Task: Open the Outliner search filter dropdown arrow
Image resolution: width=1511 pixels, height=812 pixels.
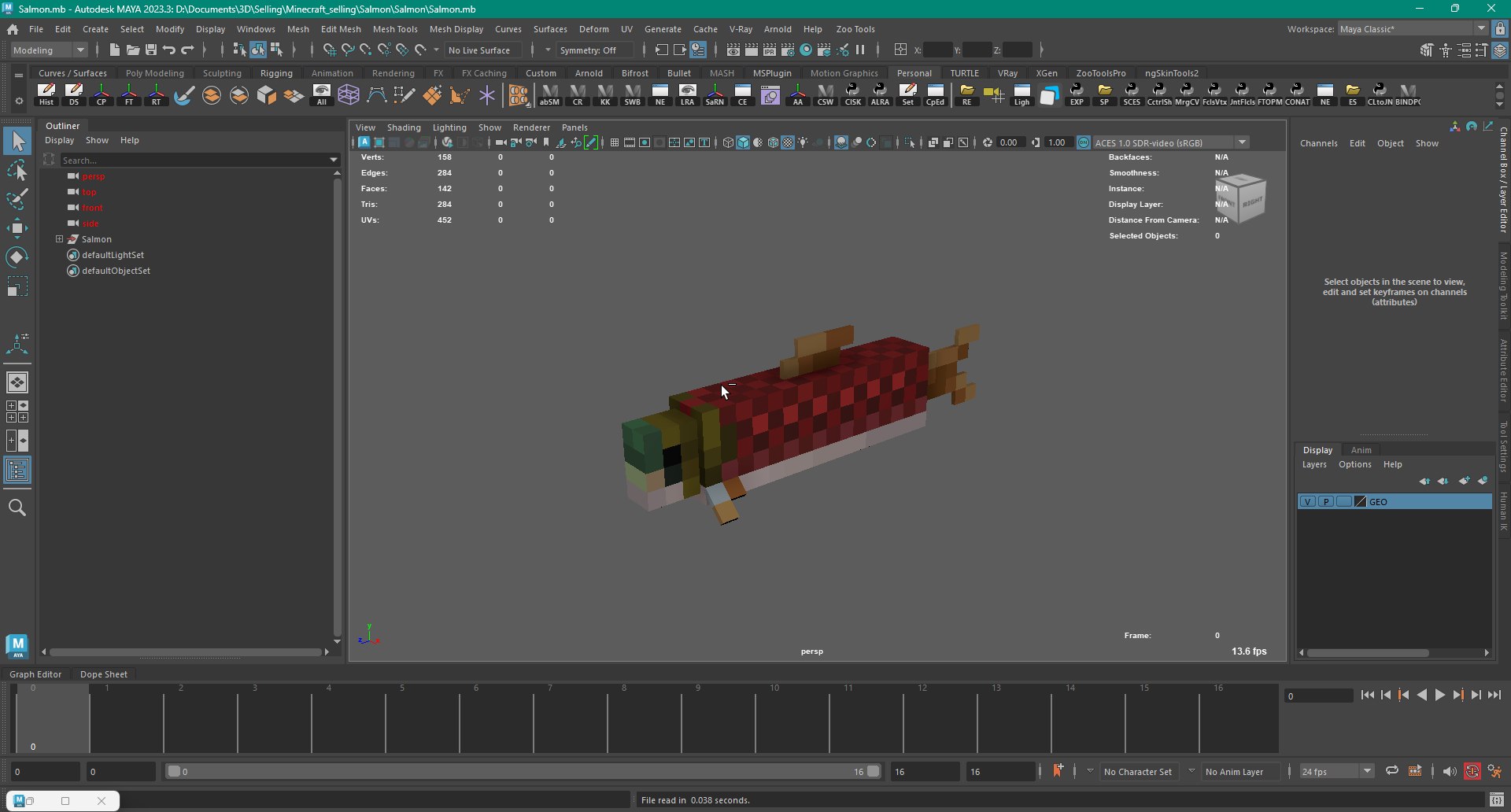Action: tap(334, 160)
